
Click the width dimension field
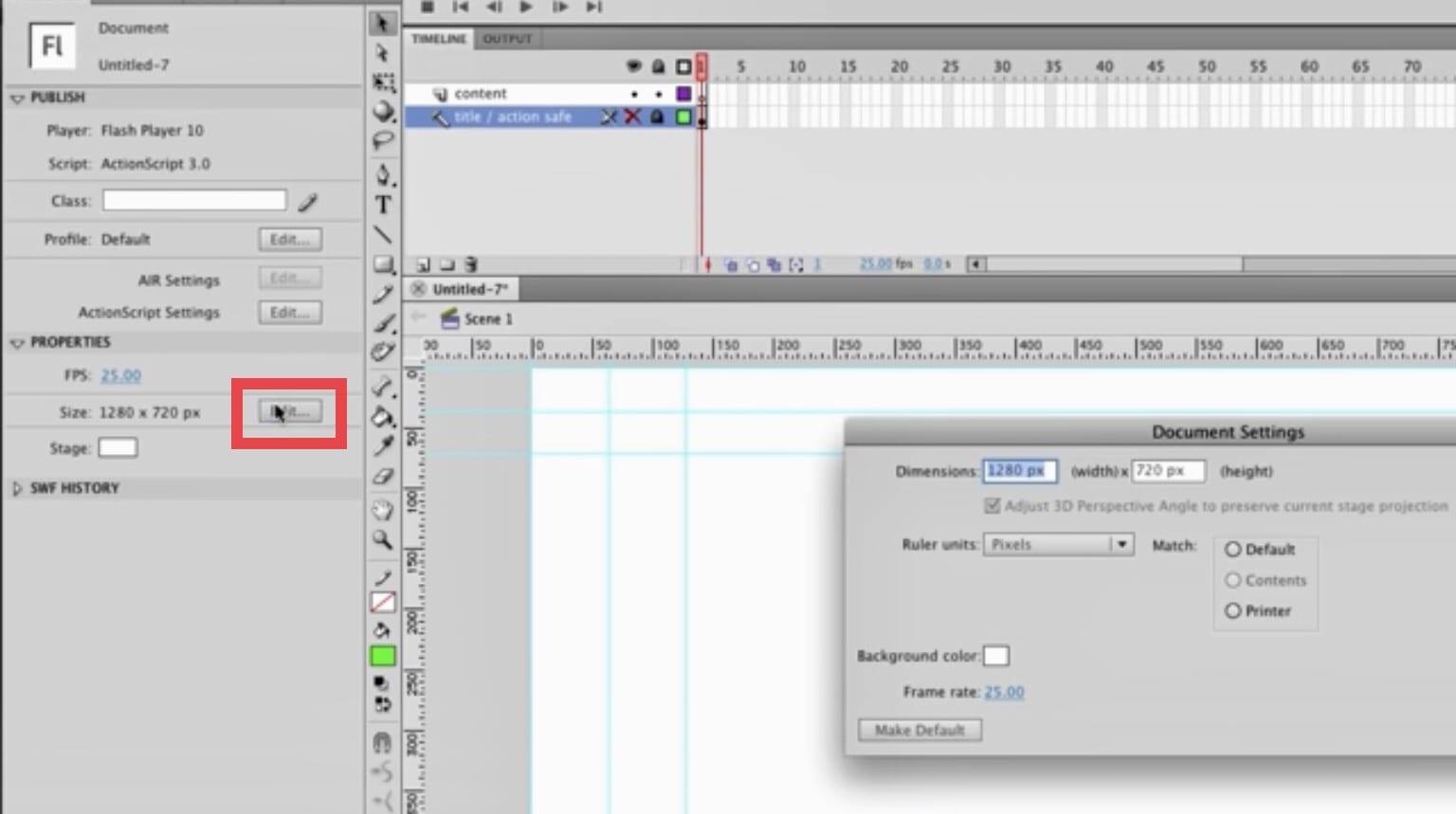1020,471
